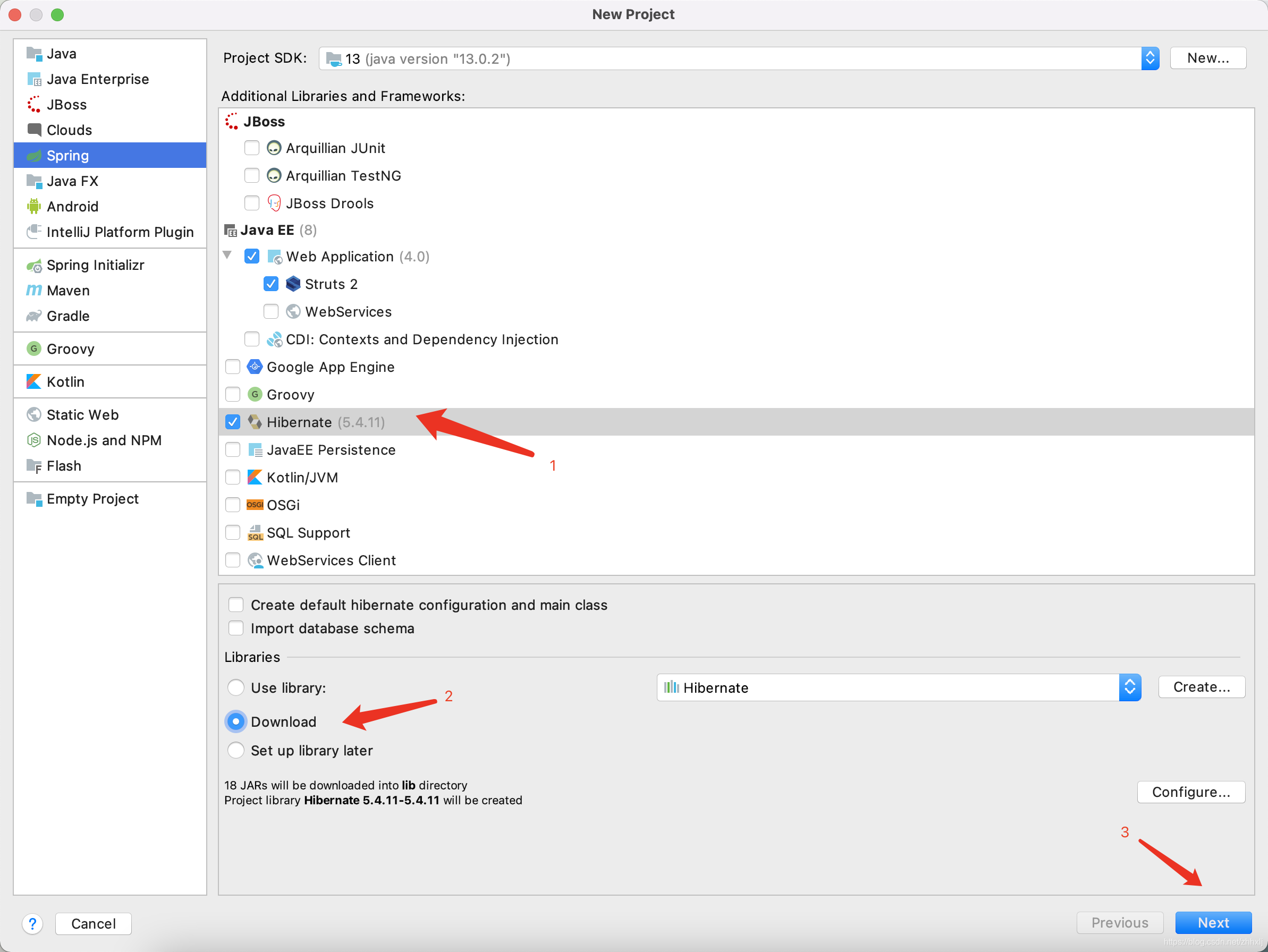Switch to Java Enterprise project category

click(97, 79)
